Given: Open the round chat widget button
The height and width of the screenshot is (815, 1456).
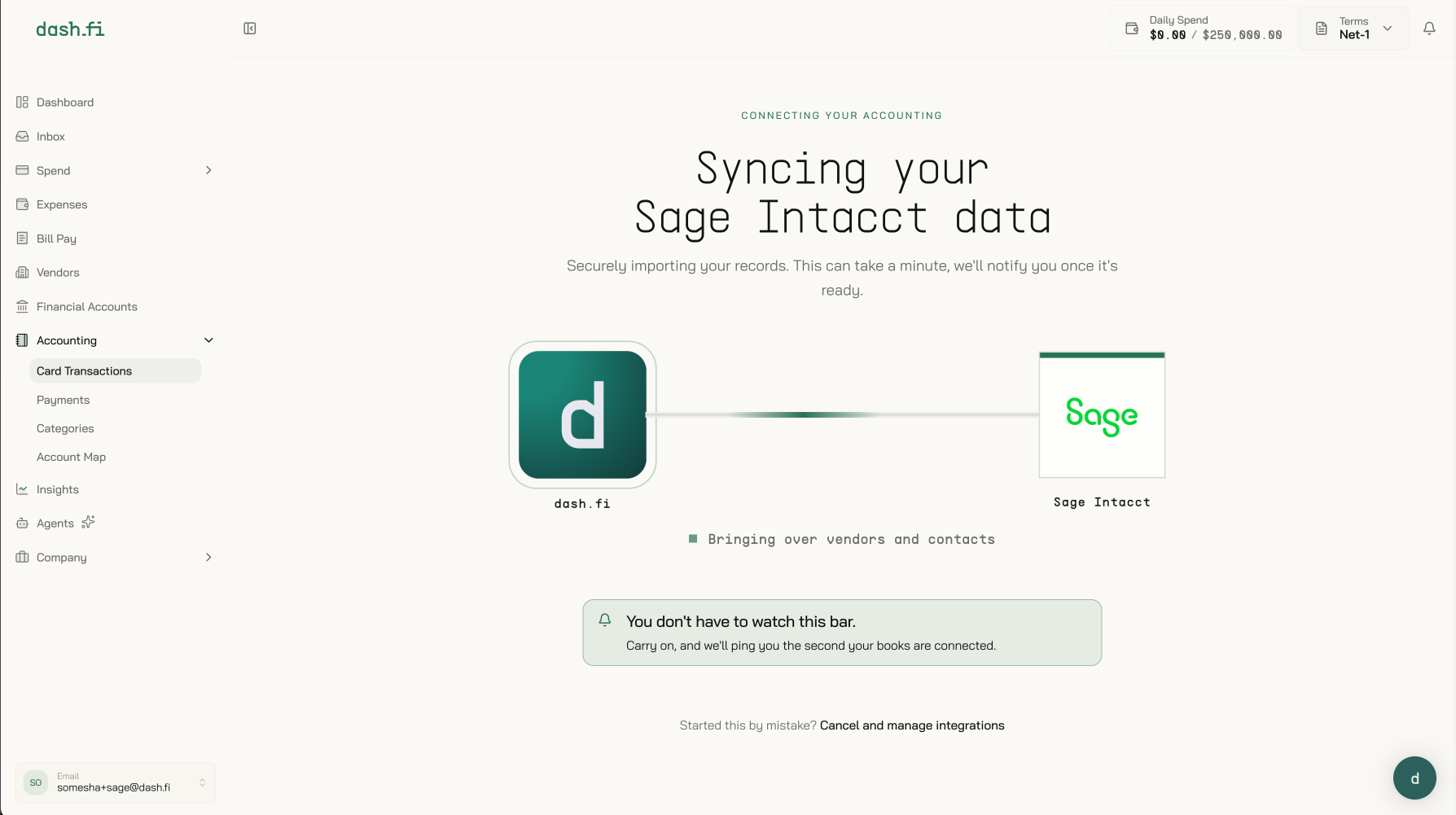Looking at the screenshot, I should tap(1414, 778).
